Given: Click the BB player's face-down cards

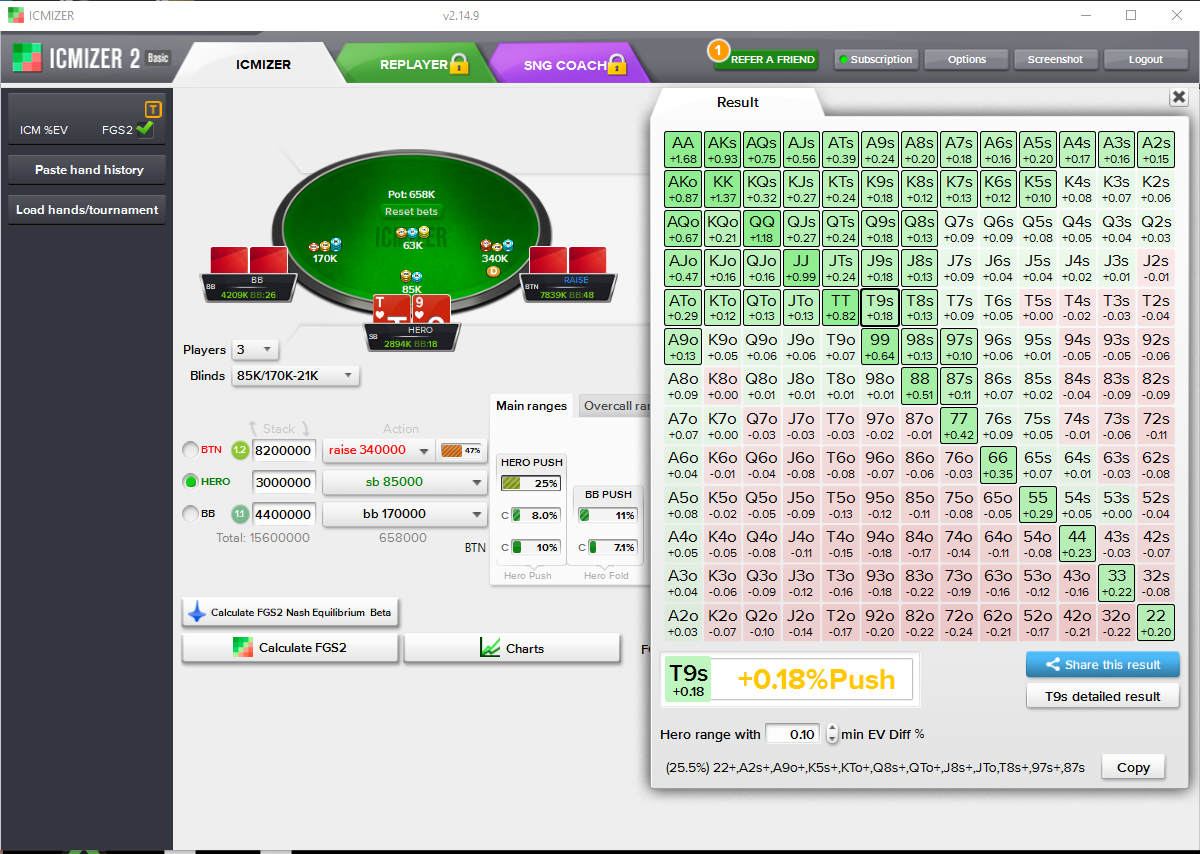Looking at the screenshot, I should 248,259.
